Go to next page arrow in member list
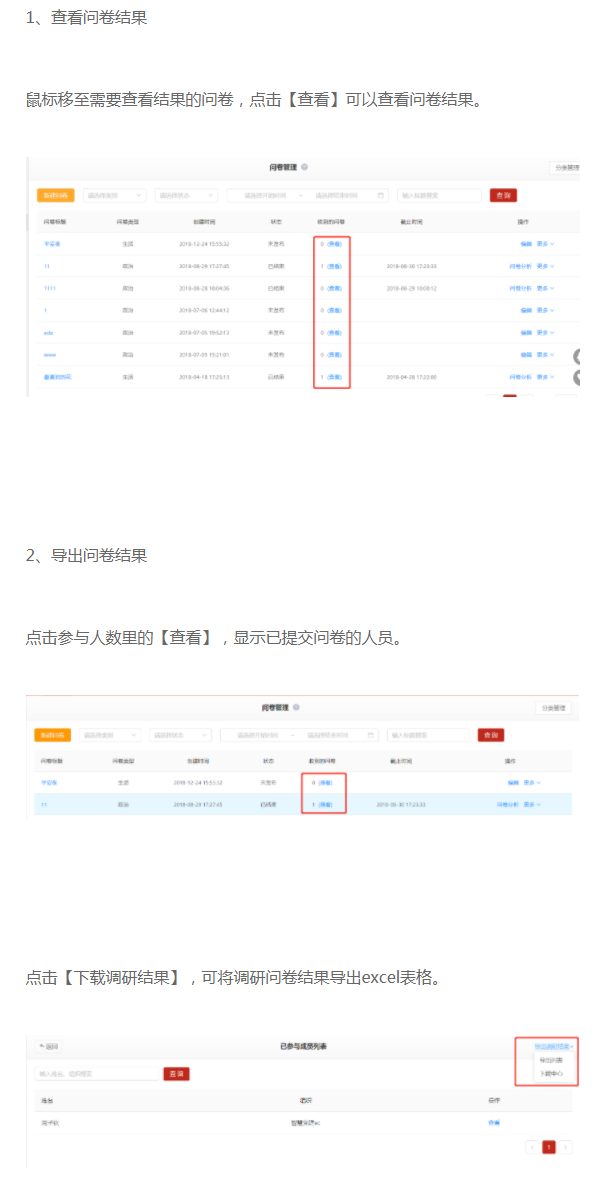 (566, 1147)
